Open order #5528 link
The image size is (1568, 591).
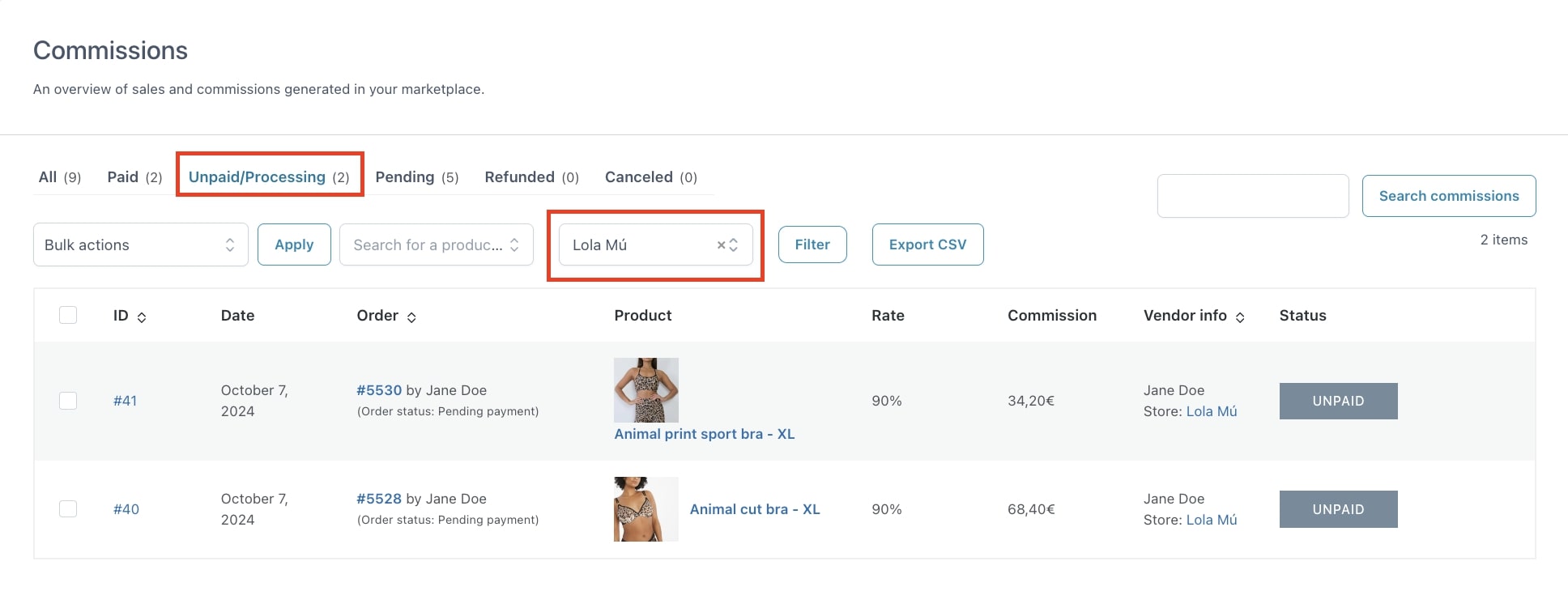tap(379, 499)
